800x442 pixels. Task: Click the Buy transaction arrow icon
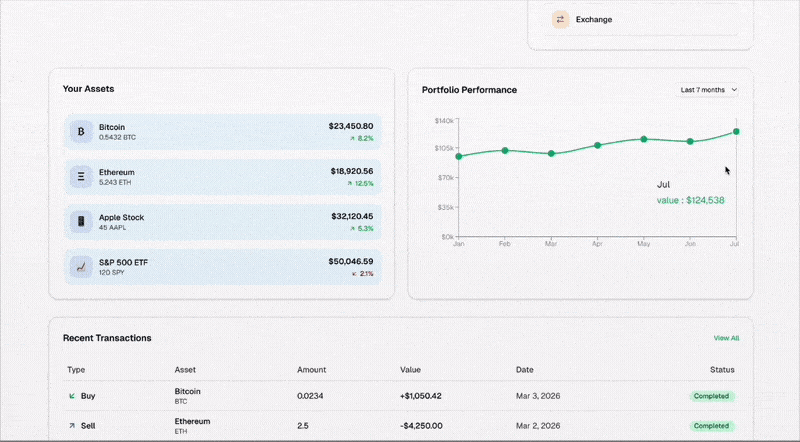click(71, 396)
